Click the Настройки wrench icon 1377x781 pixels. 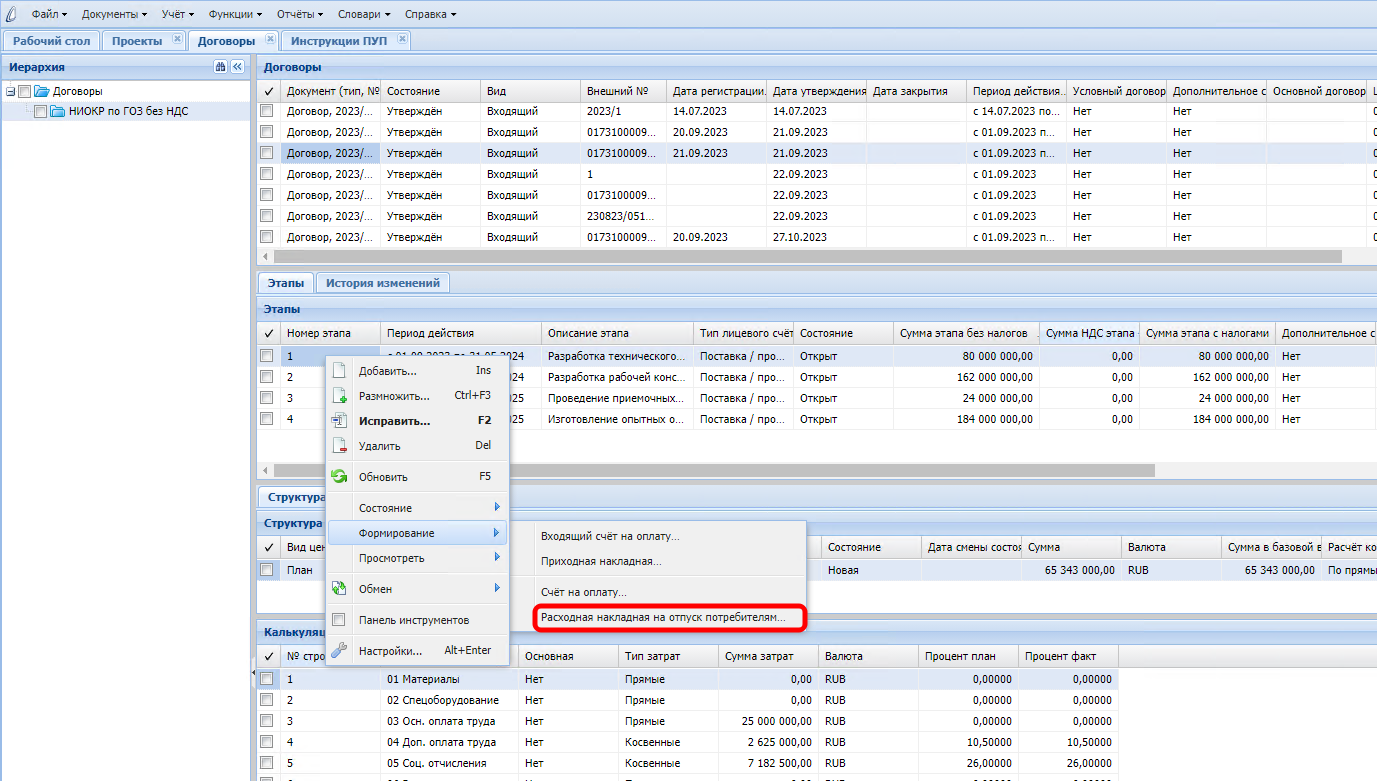[339, 651]
